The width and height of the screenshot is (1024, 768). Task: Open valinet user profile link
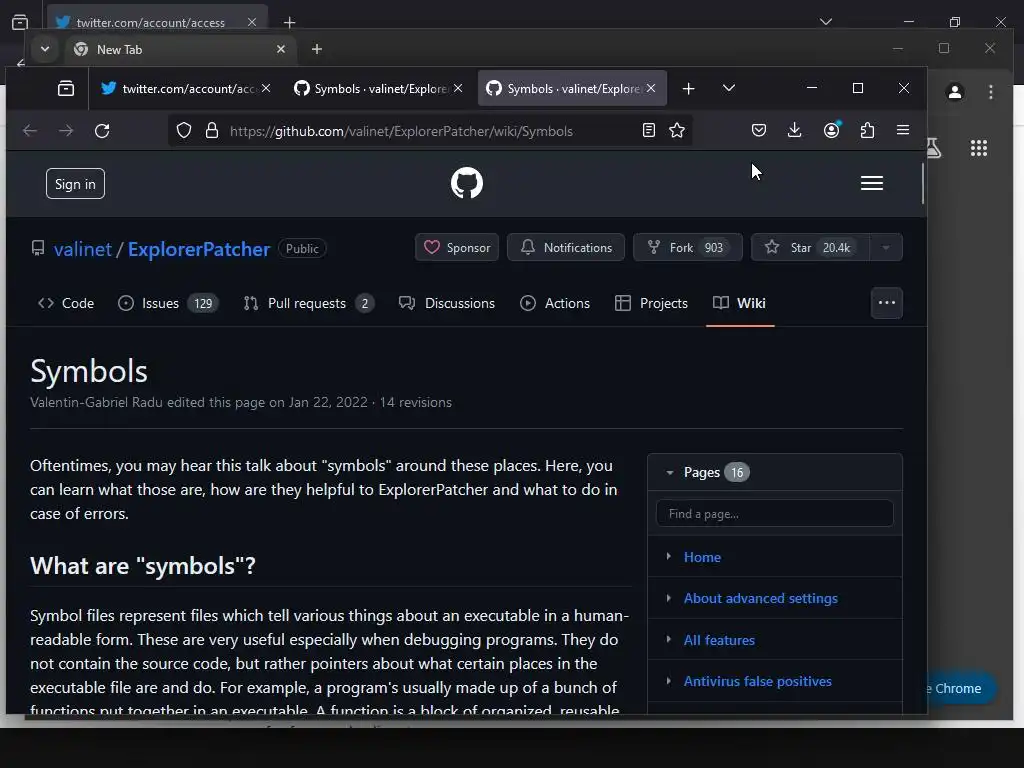pos(83,249)
